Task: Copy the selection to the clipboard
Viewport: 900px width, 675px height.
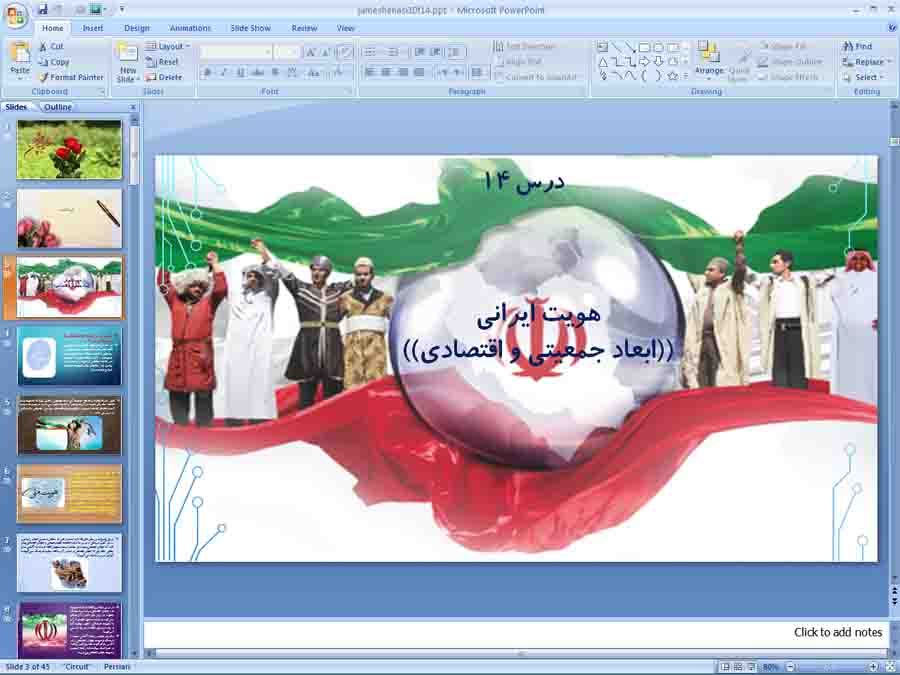Action: coord(54,61)
